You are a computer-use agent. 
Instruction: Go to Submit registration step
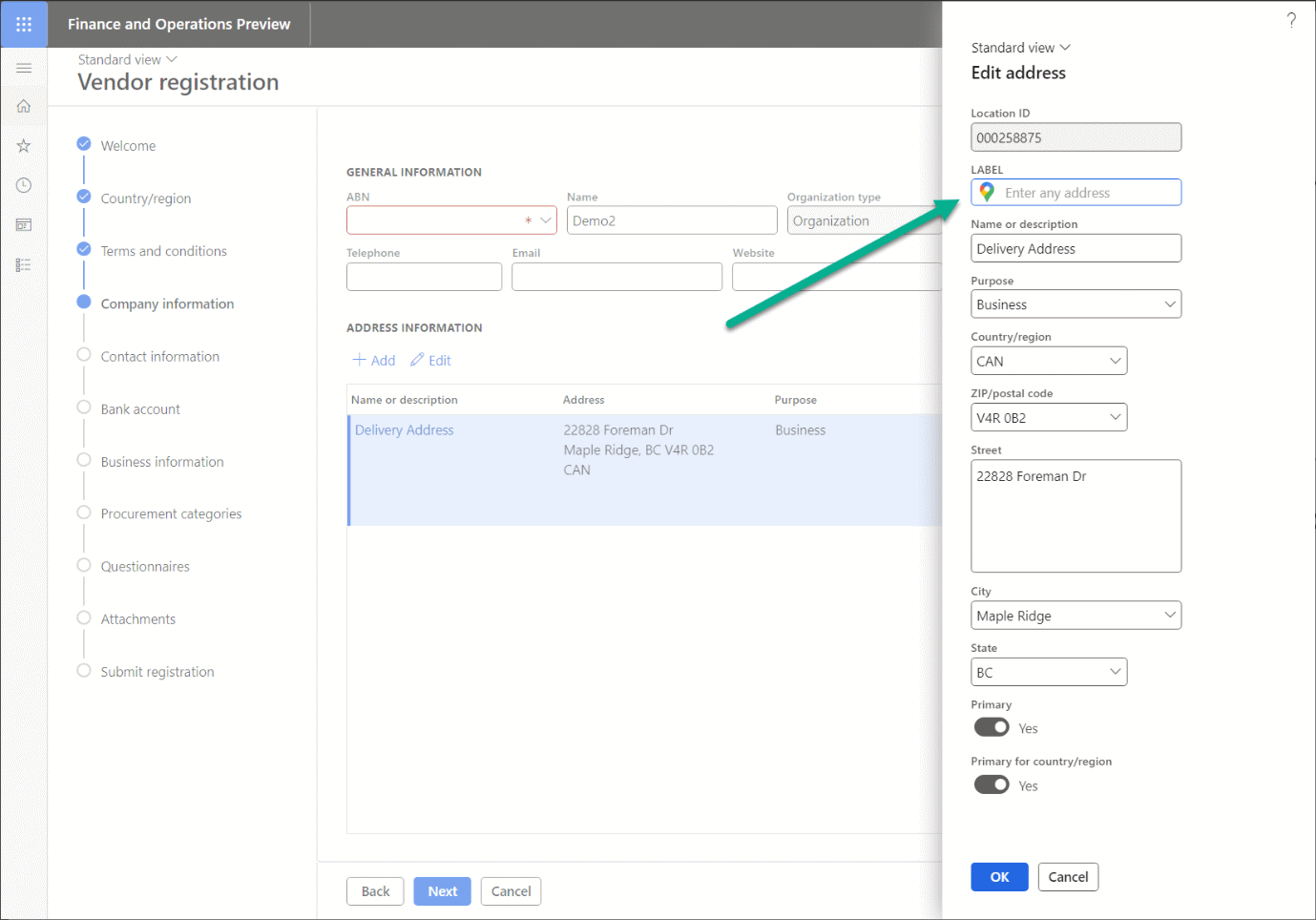click(157, 671)
